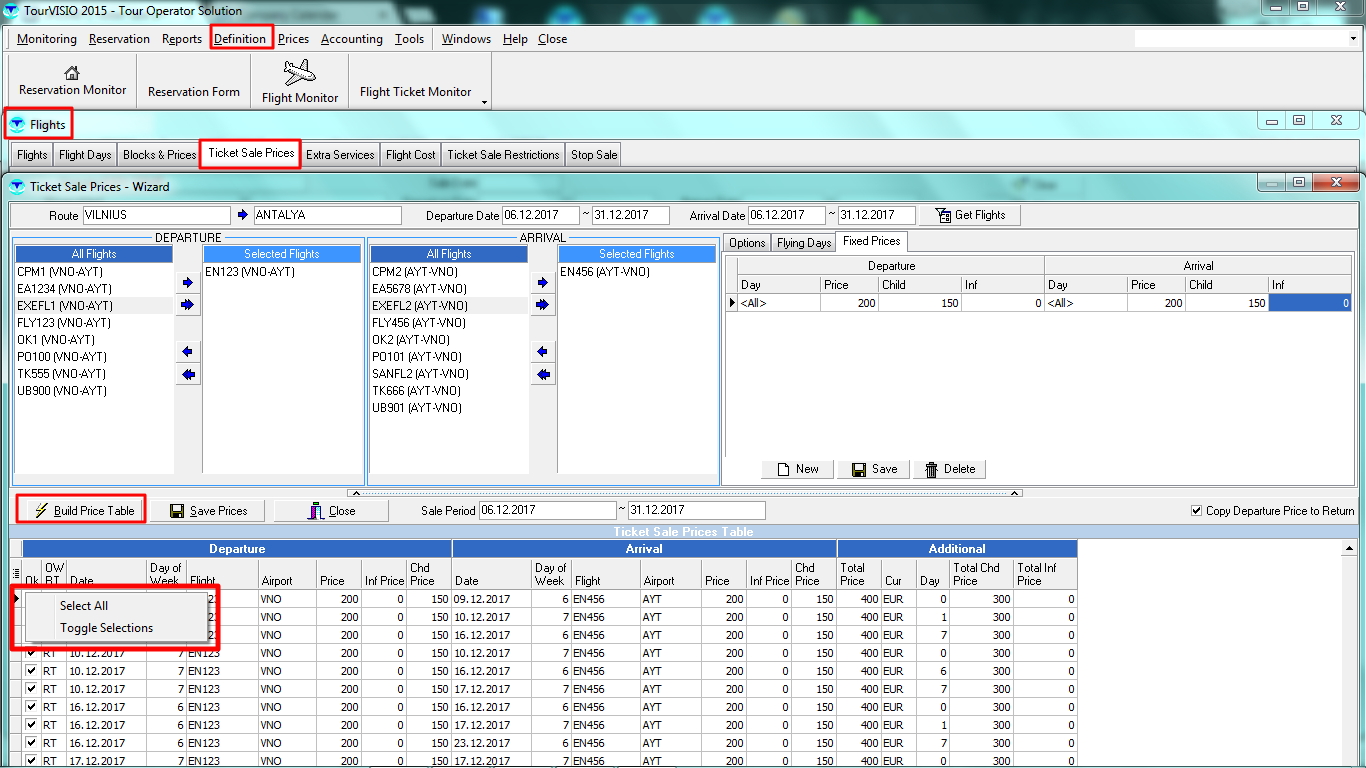The height and width of the screenshot is (768, 1366).
Task: Add all arrival flights with double right arrow
Action: click(x=543, y=305)
